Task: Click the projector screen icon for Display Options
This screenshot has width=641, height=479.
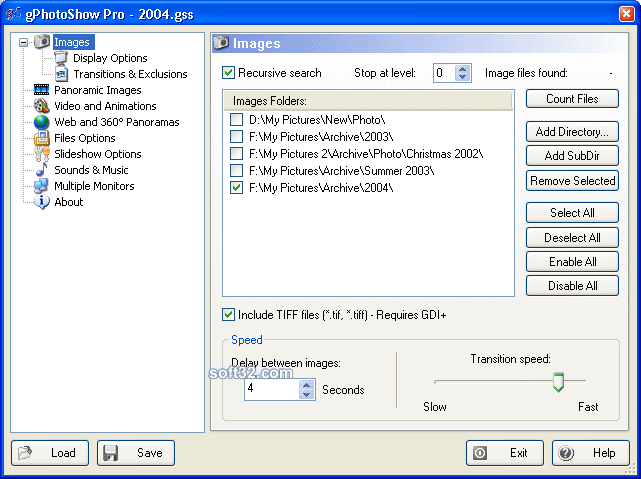Action: tap(61, 58)
